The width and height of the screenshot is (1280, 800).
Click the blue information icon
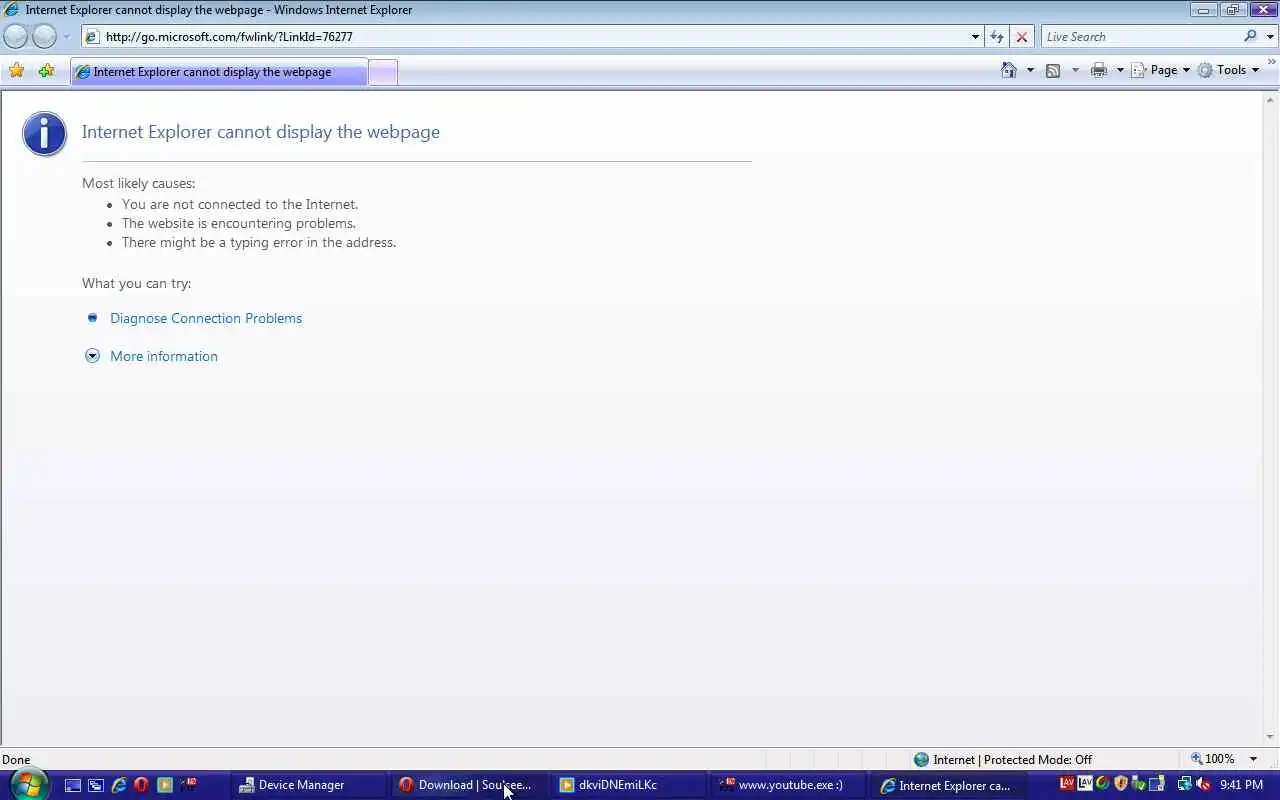click(x=45, y=134)
